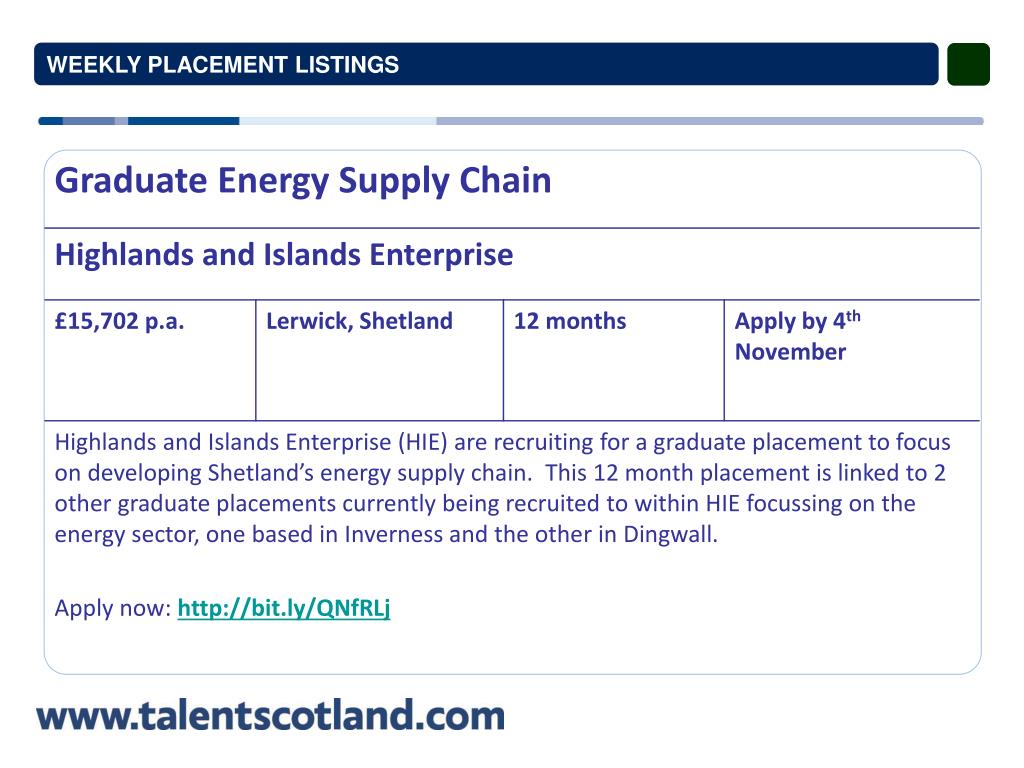Screen dimensions: 1024x768
Task: Select the Weekly Placement Listings header bar
Action: [x=486, y=64]
